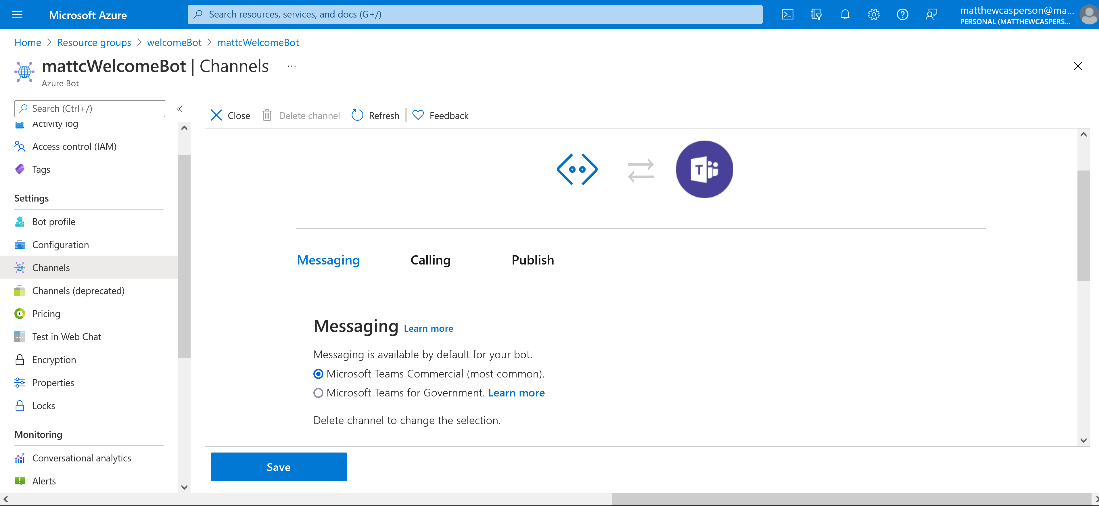
Task: Launch Cloud Shell from the top bar
Action: pos(788,14)
